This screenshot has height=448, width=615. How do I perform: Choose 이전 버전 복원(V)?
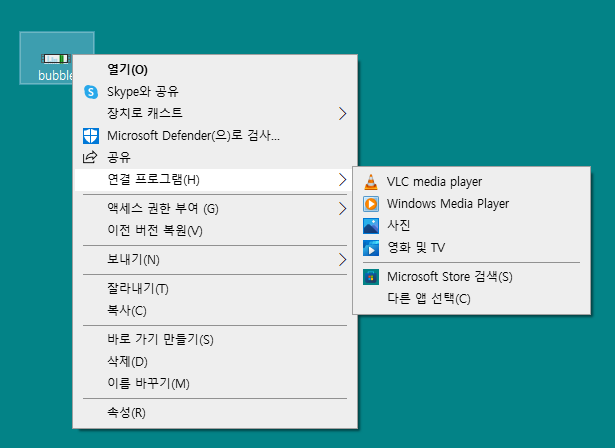[215, 231]
